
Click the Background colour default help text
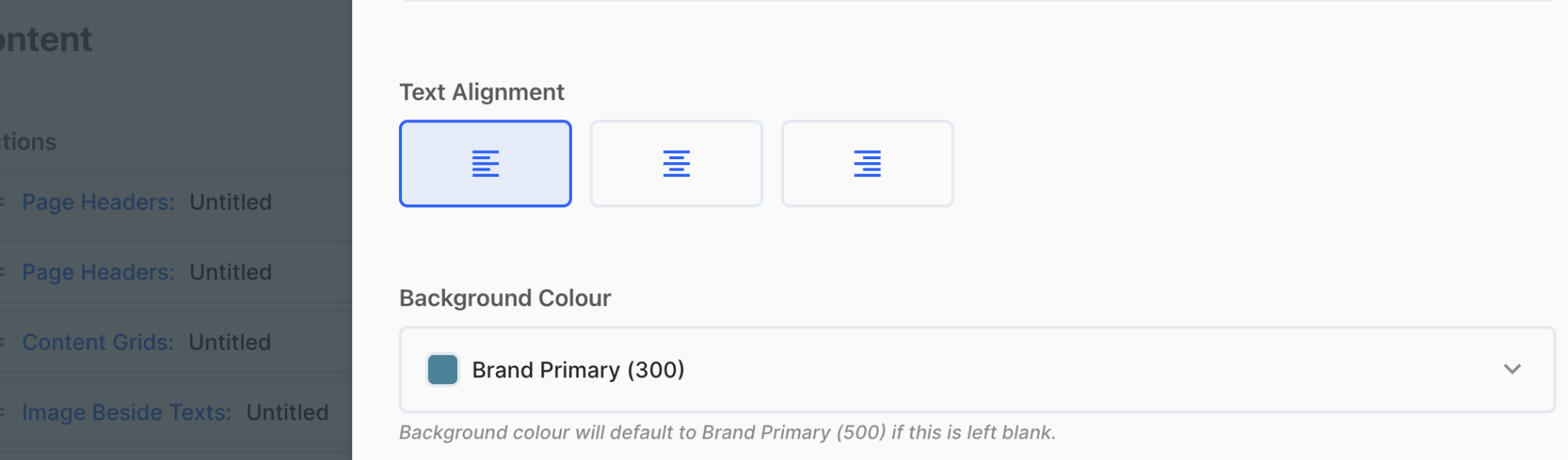coord(727,432)
